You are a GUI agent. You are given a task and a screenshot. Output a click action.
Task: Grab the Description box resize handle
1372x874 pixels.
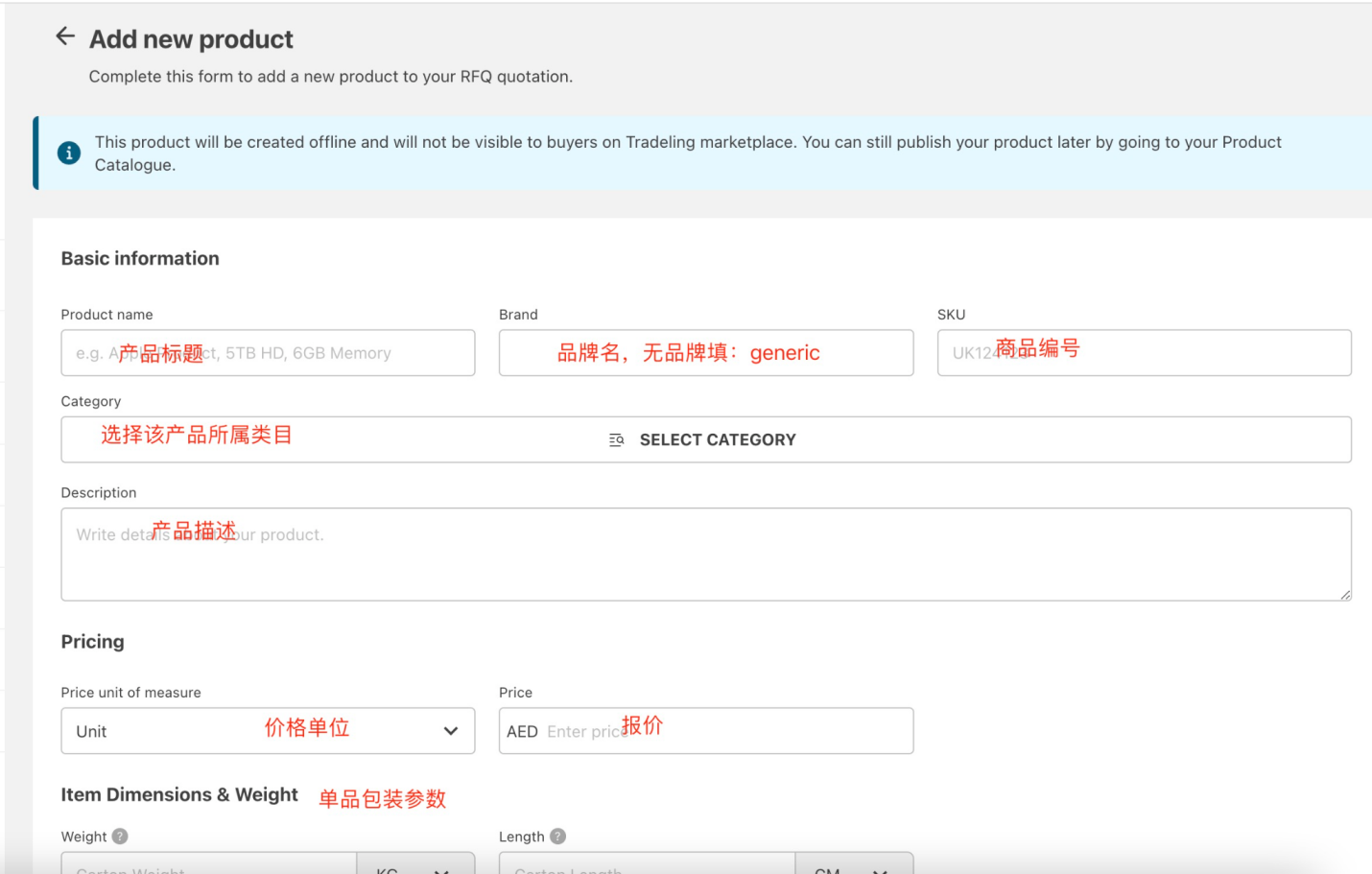point(1345,595)
